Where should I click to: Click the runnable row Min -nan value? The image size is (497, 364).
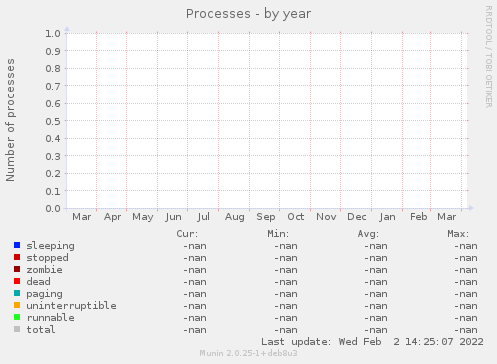coord(286,318)
